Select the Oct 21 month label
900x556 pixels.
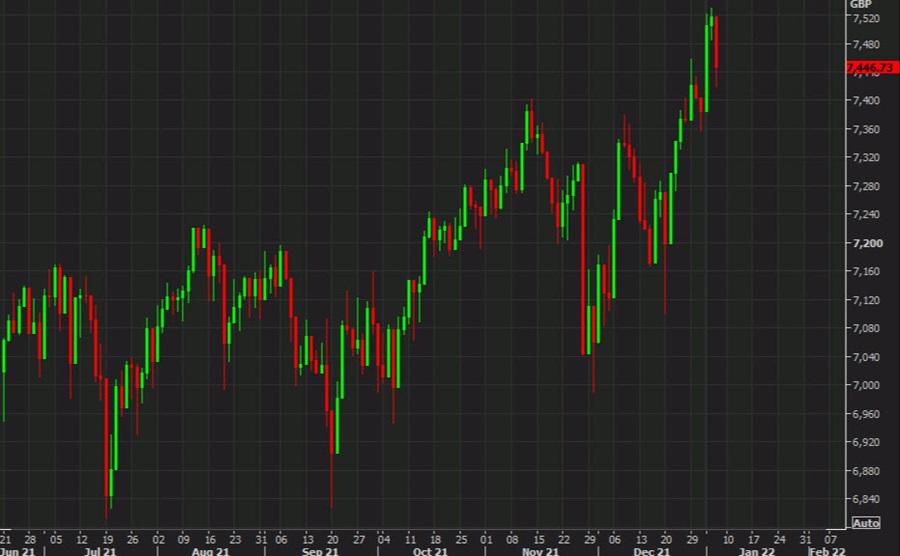(430, 551)
